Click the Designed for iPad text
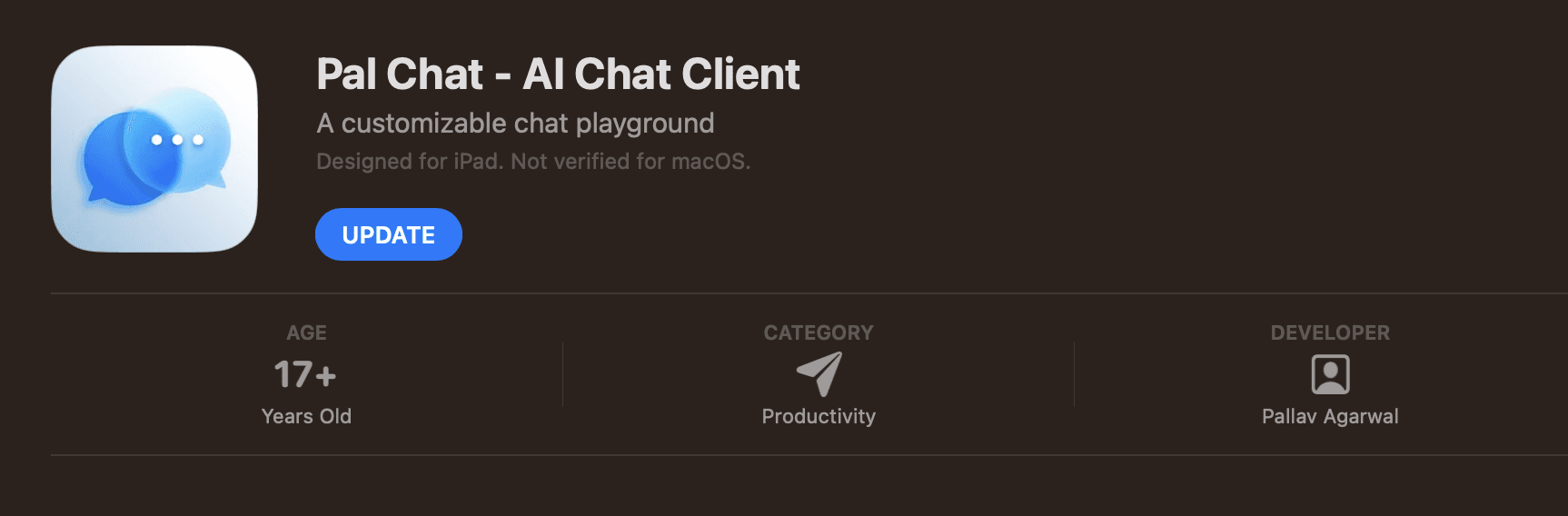Image resolution: width=1568 pixels, height=516 pixels. (409, 162)
